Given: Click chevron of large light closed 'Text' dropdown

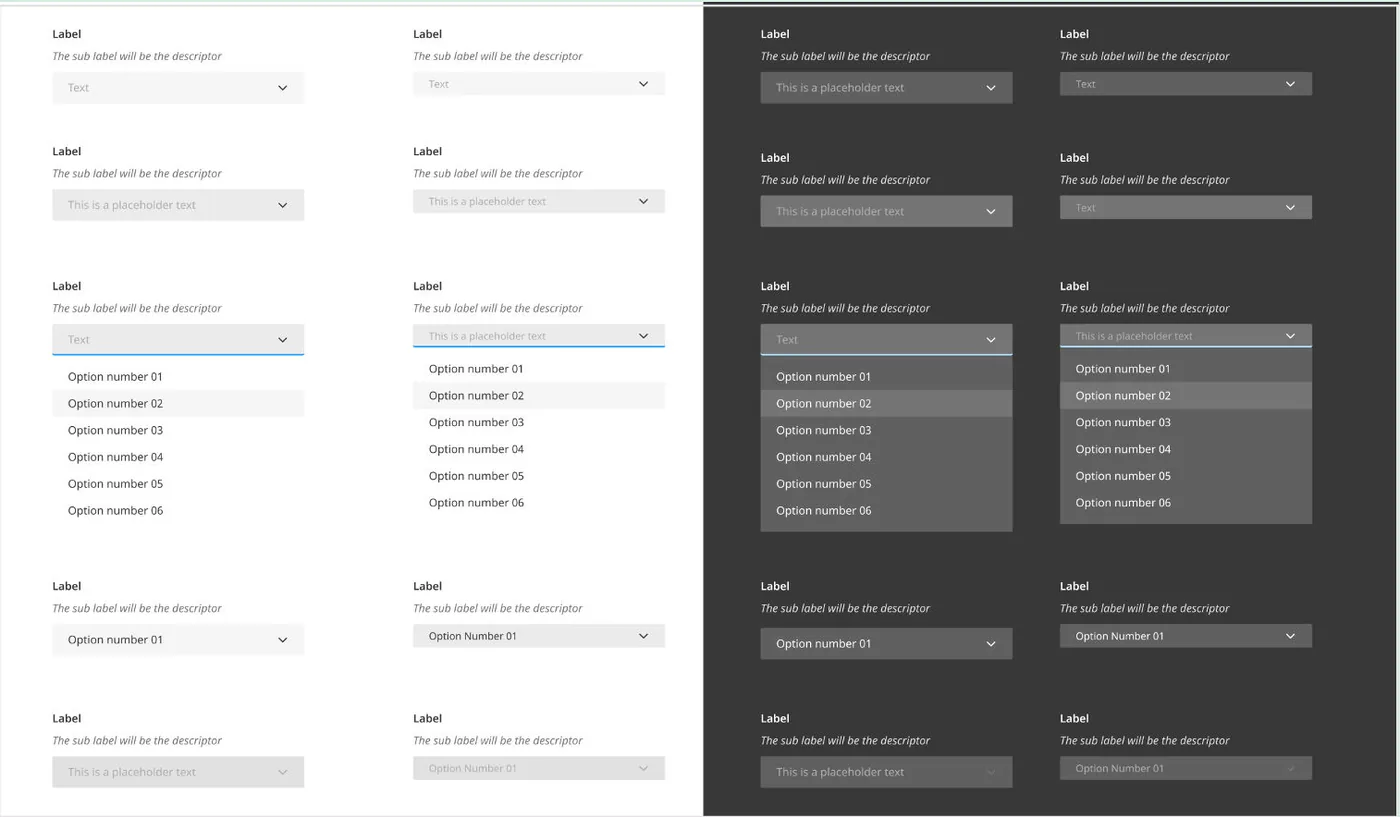Looking at the screenshot, I should tap(283, 88).
